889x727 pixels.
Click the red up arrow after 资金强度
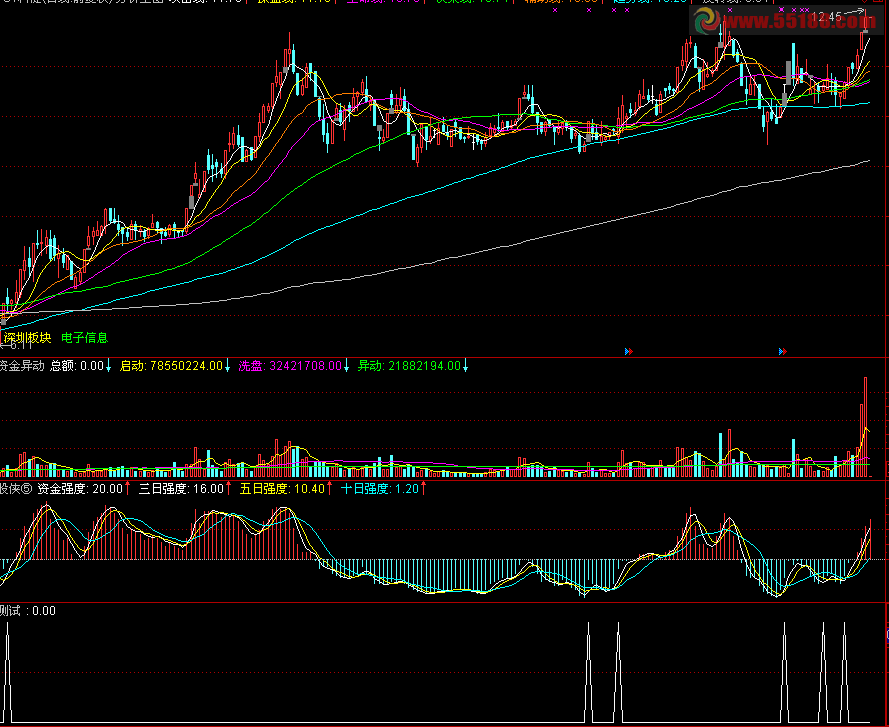[128, 489]
